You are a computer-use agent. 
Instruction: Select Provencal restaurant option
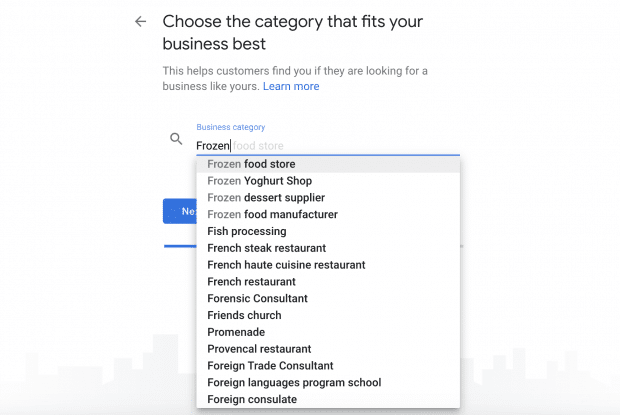tap(259, 349)
